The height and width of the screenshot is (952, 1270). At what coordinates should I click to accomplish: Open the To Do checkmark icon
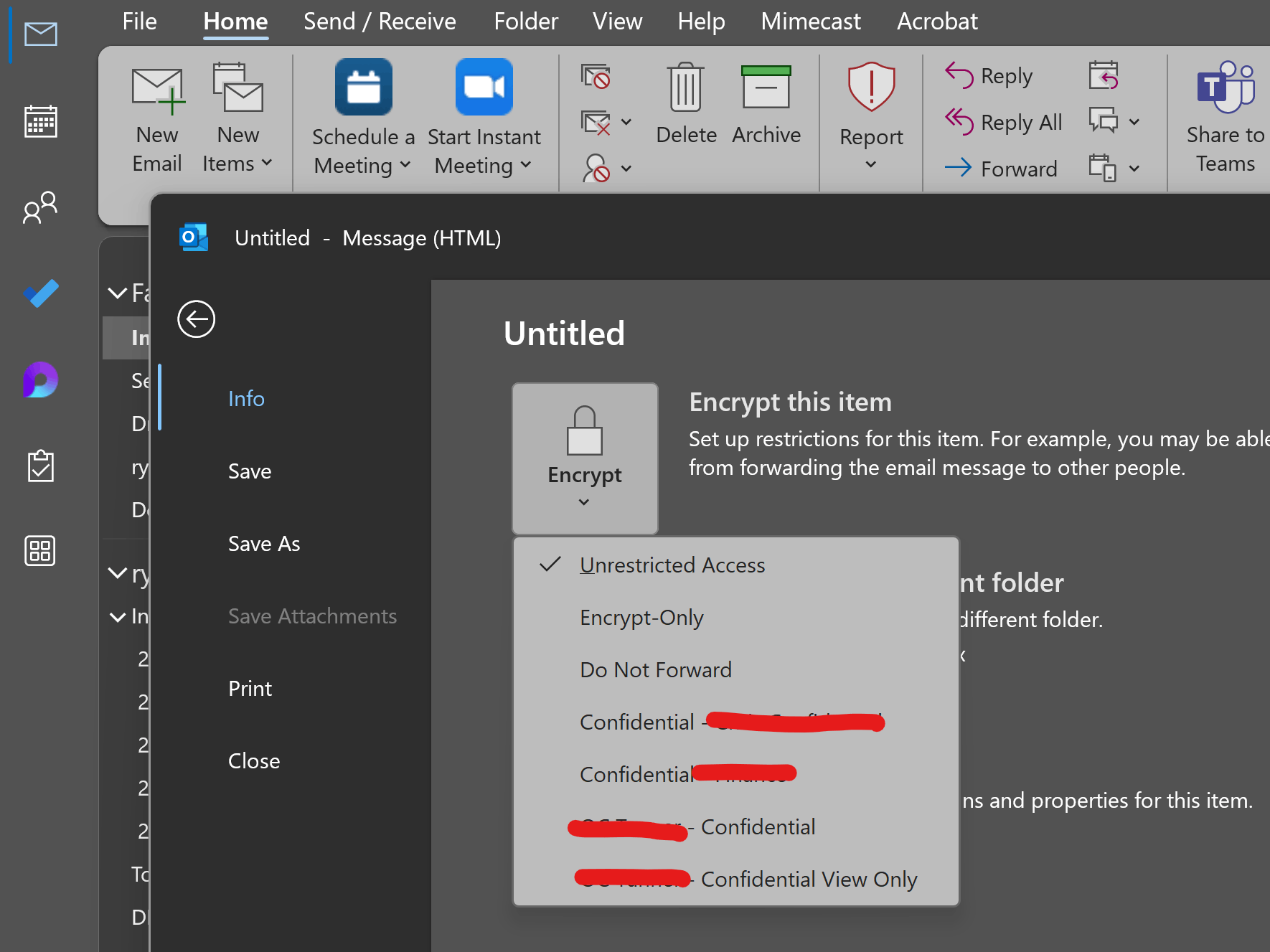click(40, 293)
